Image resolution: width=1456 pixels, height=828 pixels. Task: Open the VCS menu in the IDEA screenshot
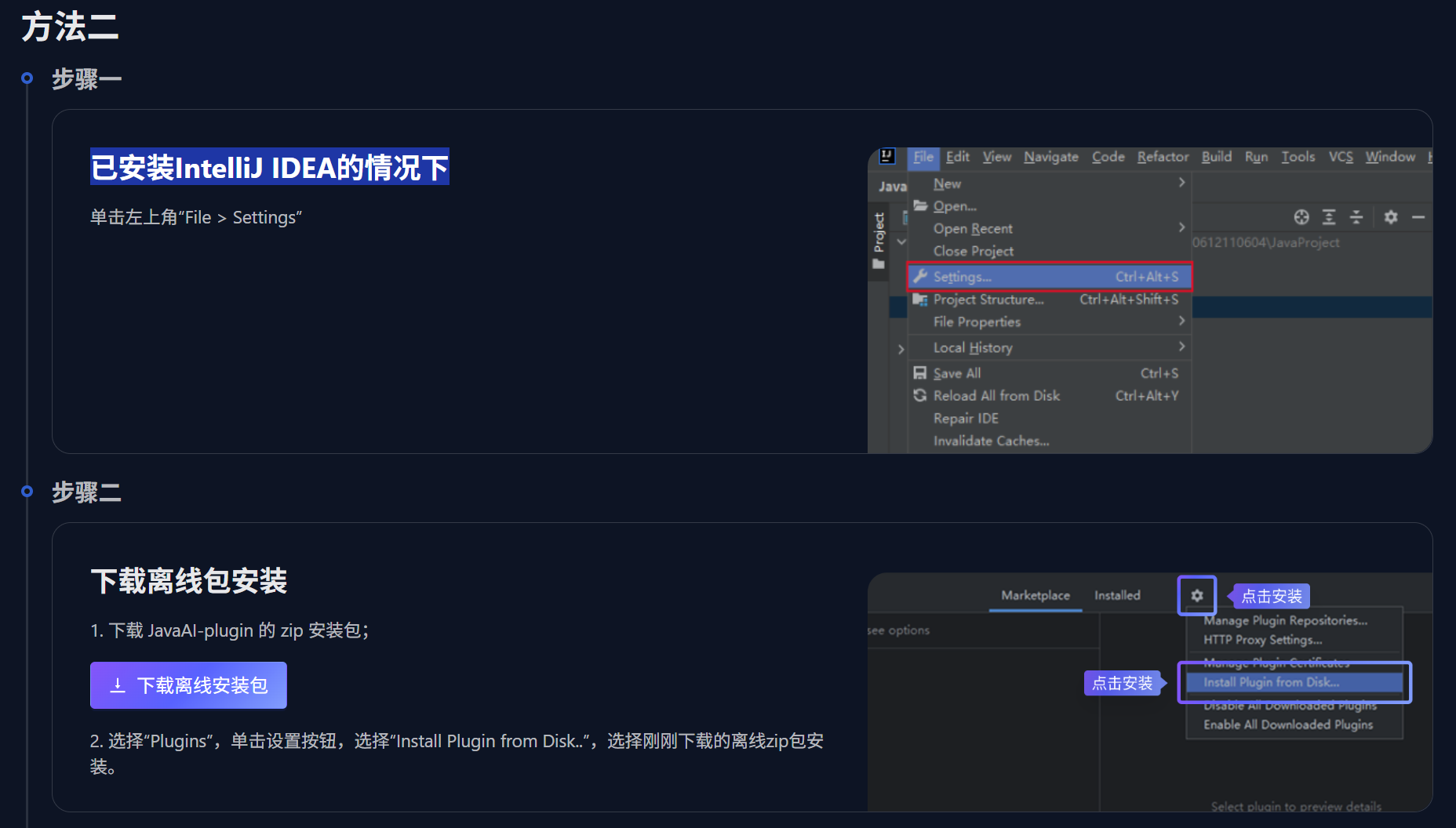tap(1341, 157)
